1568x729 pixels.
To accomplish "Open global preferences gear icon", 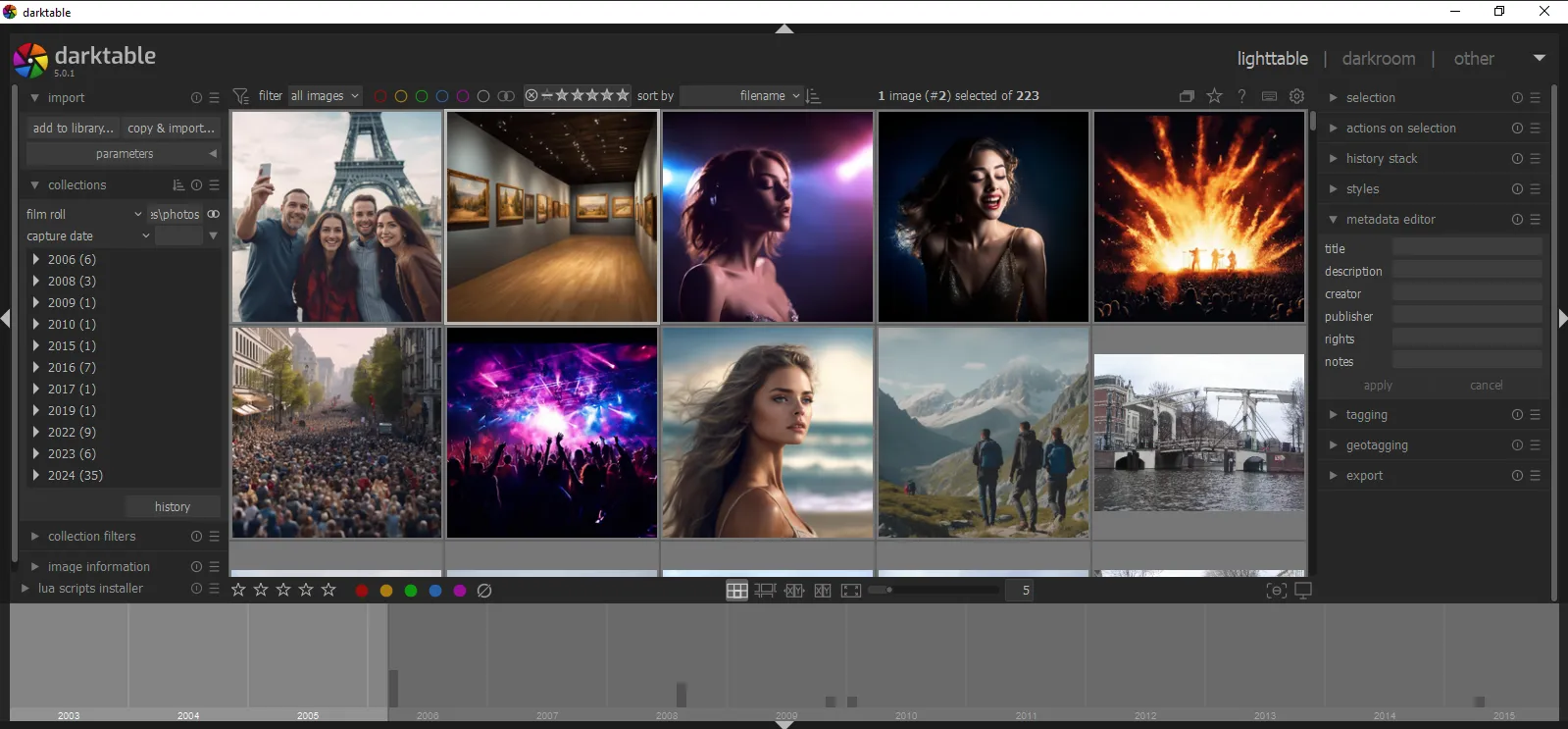I will pyautogui.click(x=1296, y=96).
